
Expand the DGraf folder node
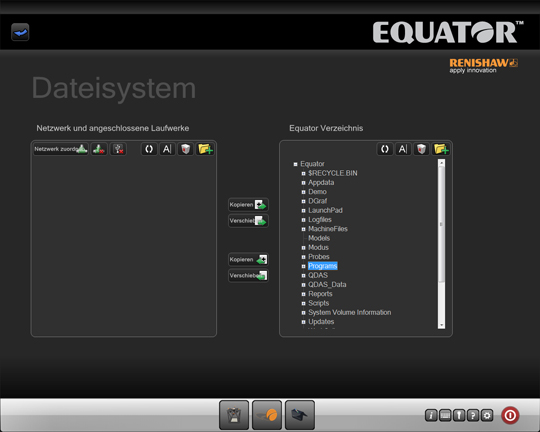click(x=303, y=202)
